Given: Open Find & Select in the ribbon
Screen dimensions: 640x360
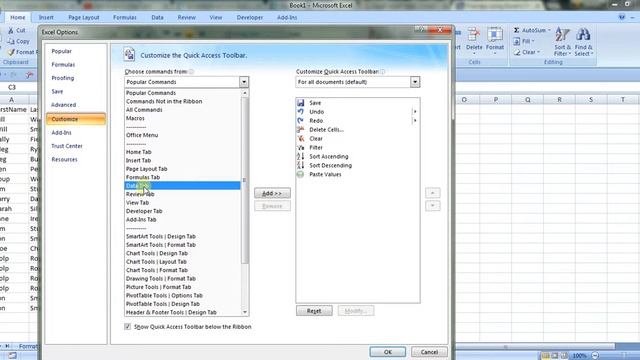Looking at the screenshot, I should [x=583, y=42].
